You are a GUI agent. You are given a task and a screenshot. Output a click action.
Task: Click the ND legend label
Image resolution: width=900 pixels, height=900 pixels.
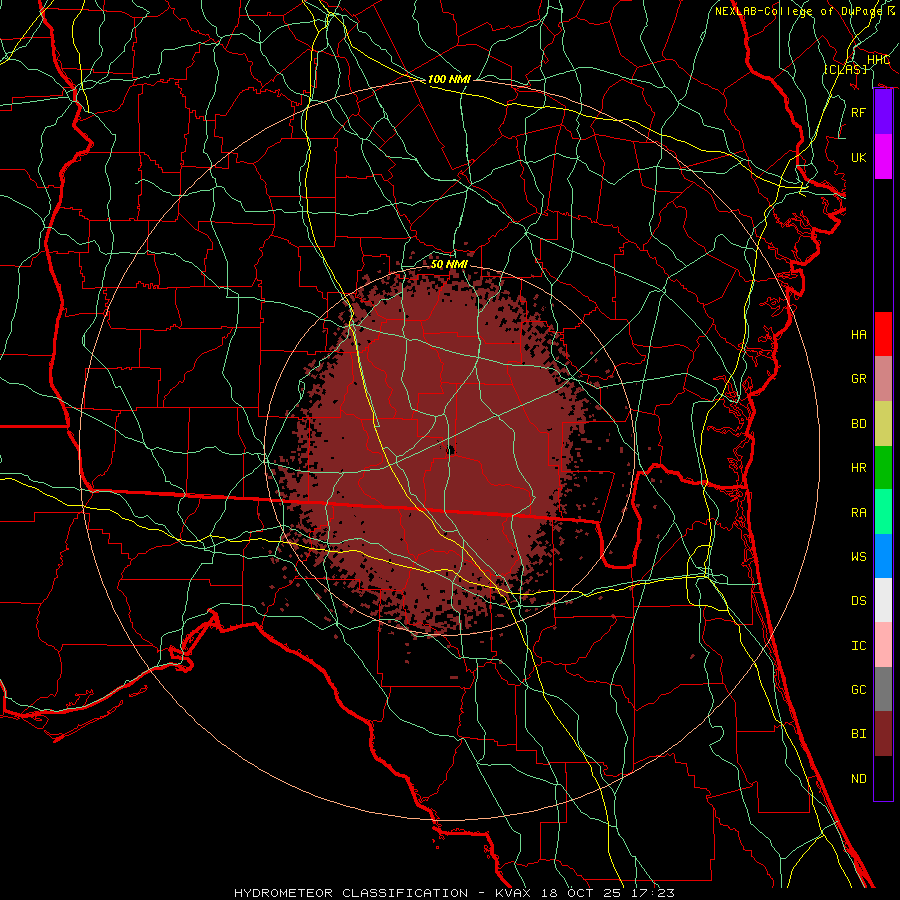pyautogui.click(x=859, y=779)
